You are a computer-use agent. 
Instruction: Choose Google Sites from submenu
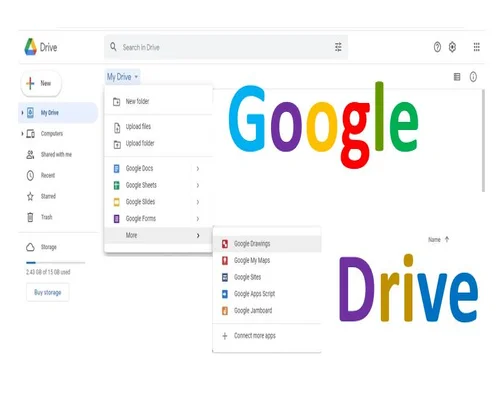[x=267, y=277]
